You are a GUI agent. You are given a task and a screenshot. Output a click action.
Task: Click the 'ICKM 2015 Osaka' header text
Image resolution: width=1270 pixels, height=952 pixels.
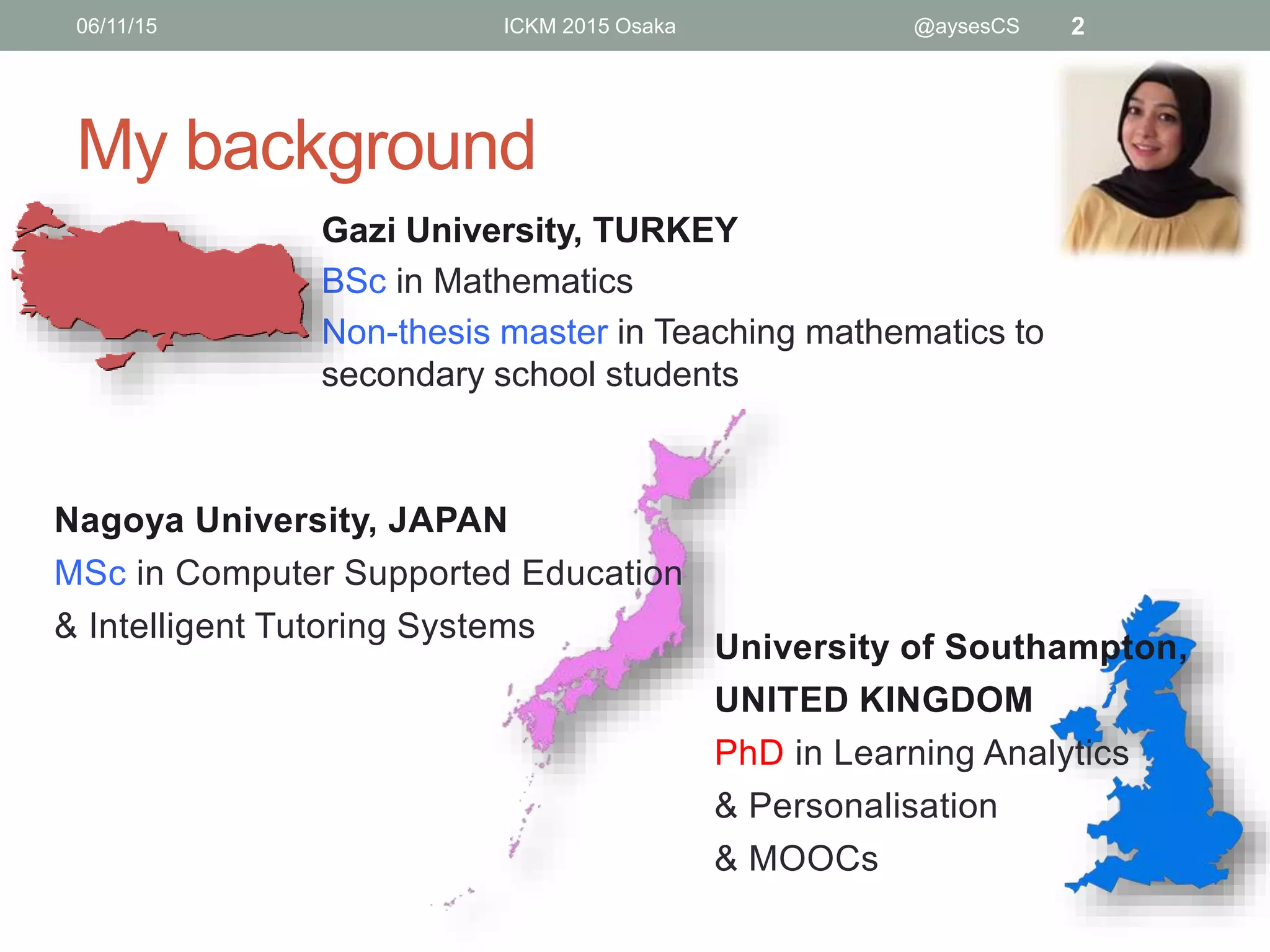pos(589,26)
